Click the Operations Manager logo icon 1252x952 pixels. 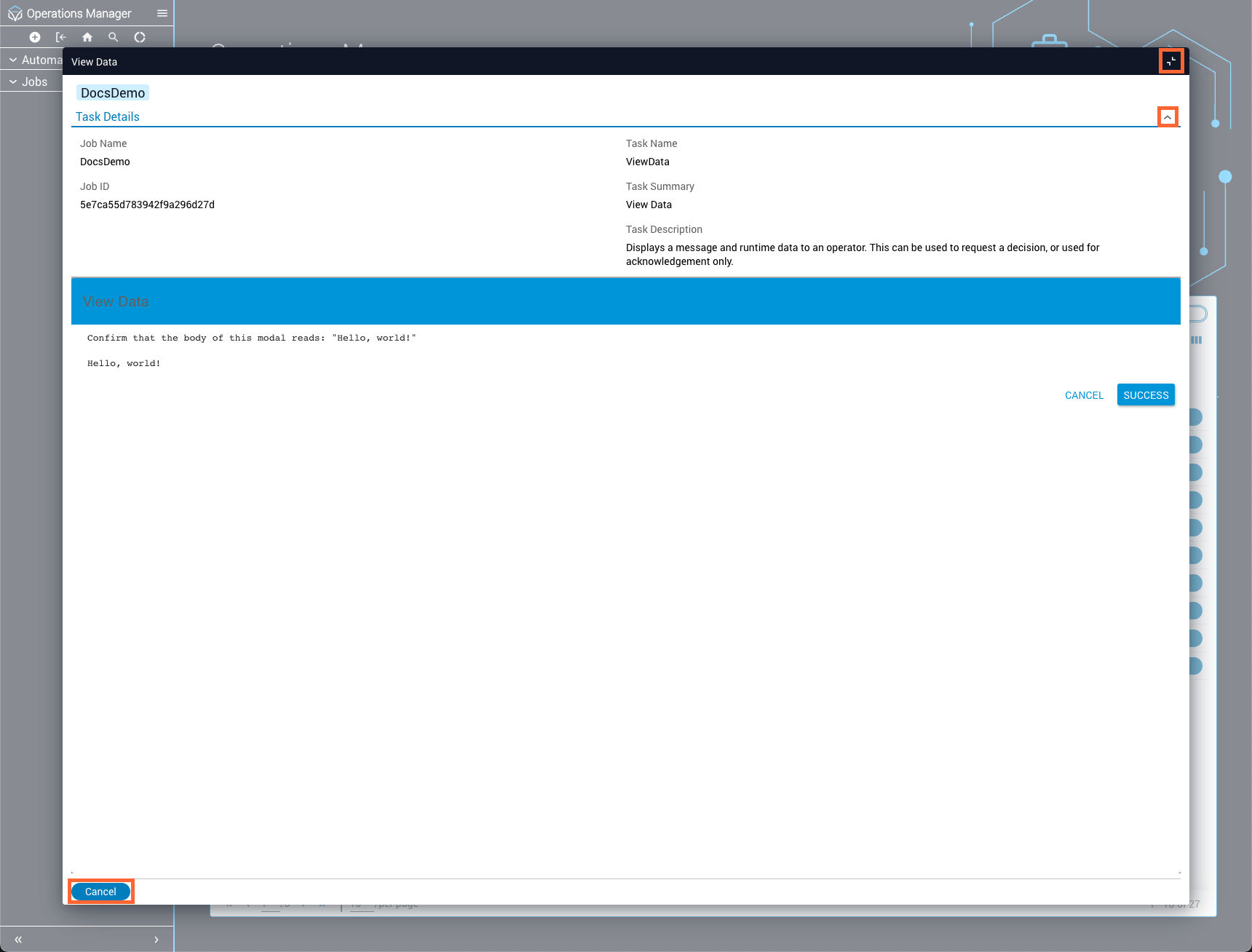[15, 14]
